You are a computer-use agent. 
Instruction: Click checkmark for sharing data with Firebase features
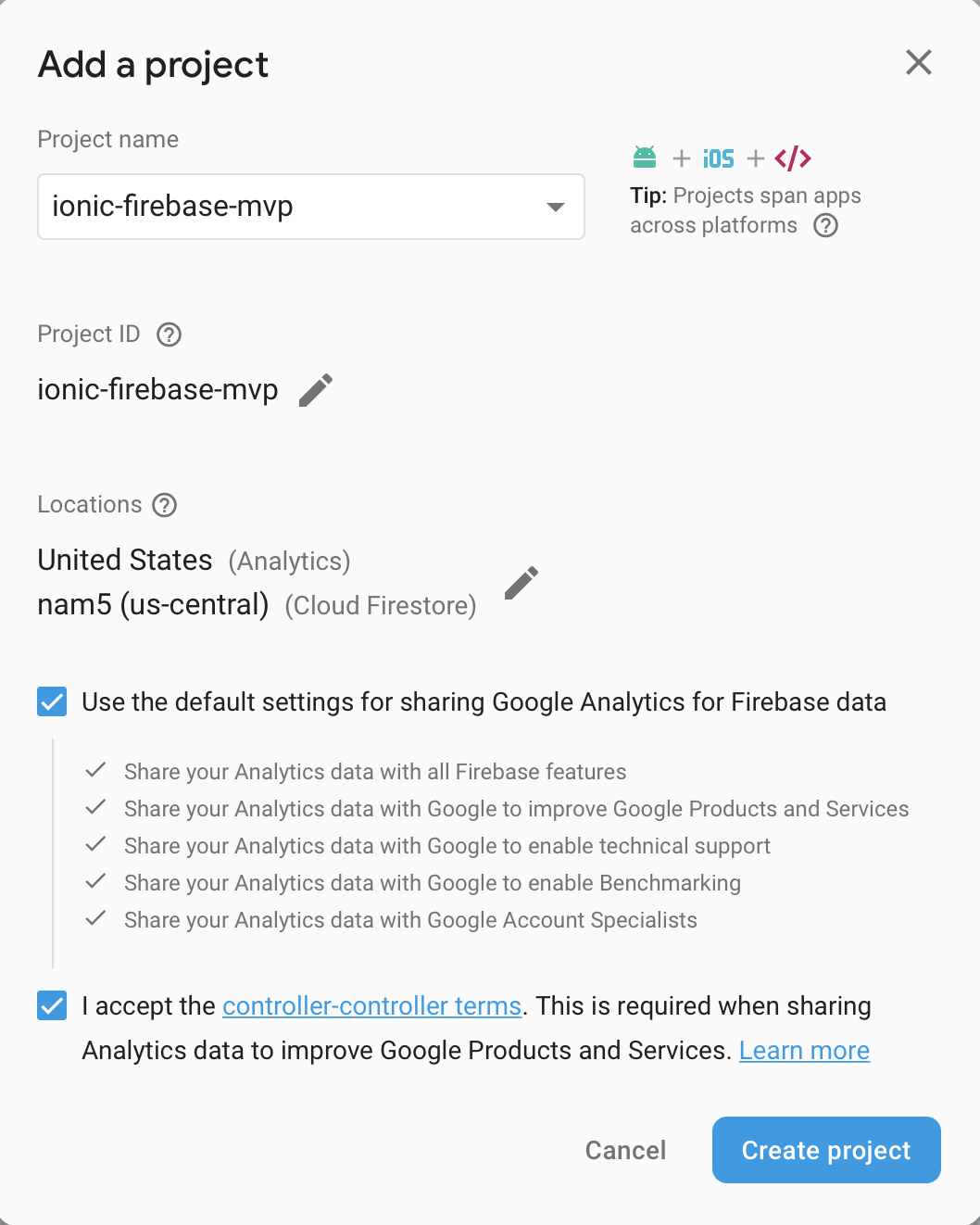pos(95,770)
